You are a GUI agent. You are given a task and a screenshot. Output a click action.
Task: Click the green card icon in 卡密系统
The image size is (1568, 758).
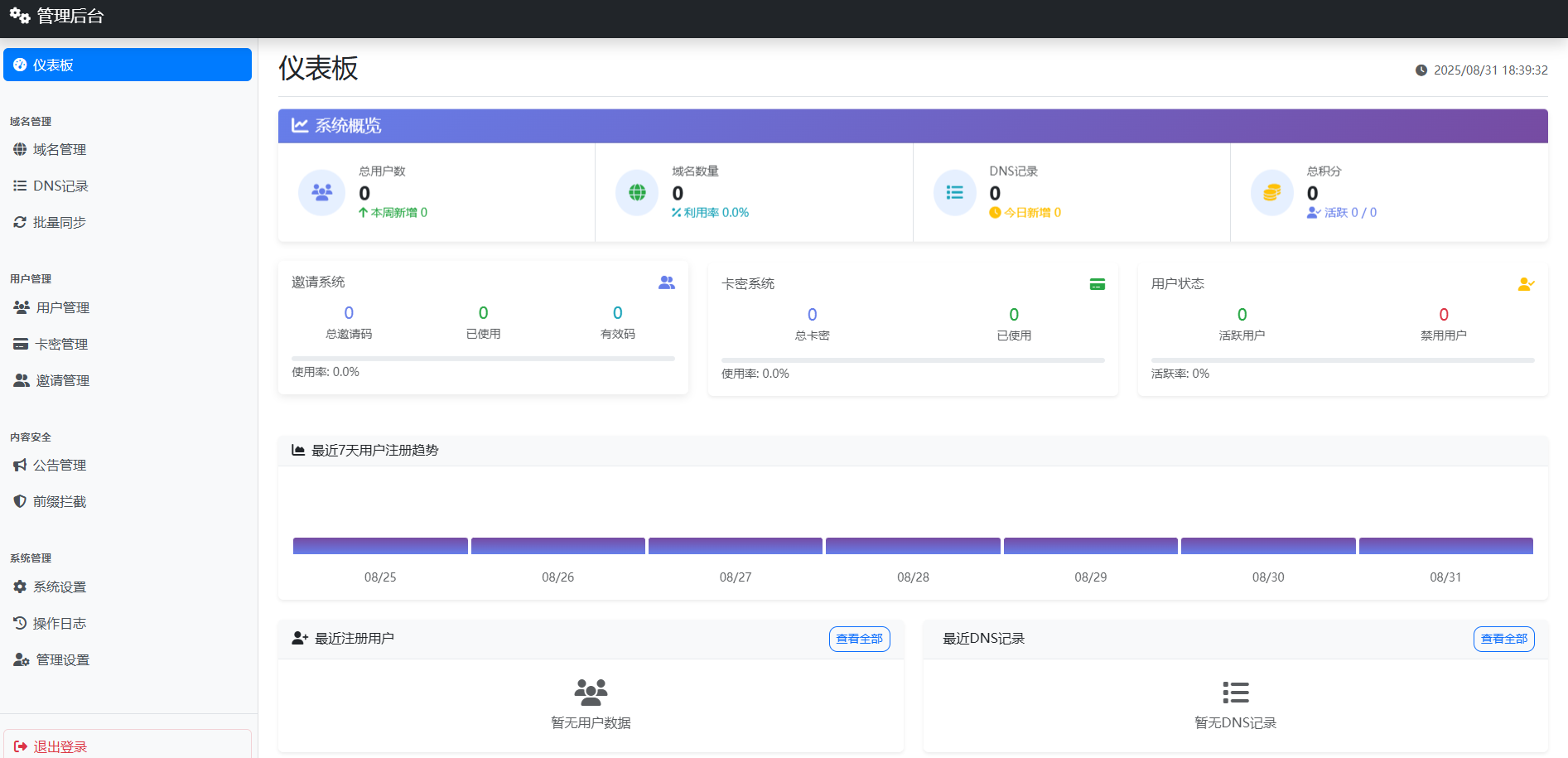pyautogui.click(x=1098, y=284)
